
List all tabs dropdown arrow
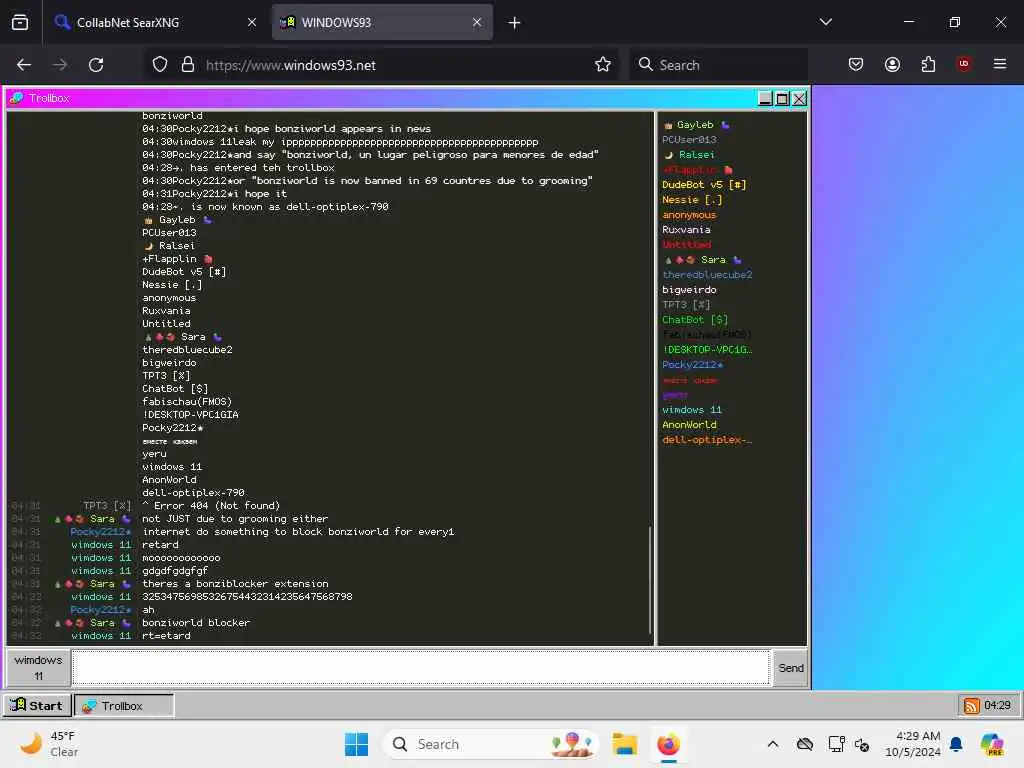click(825, 22)
